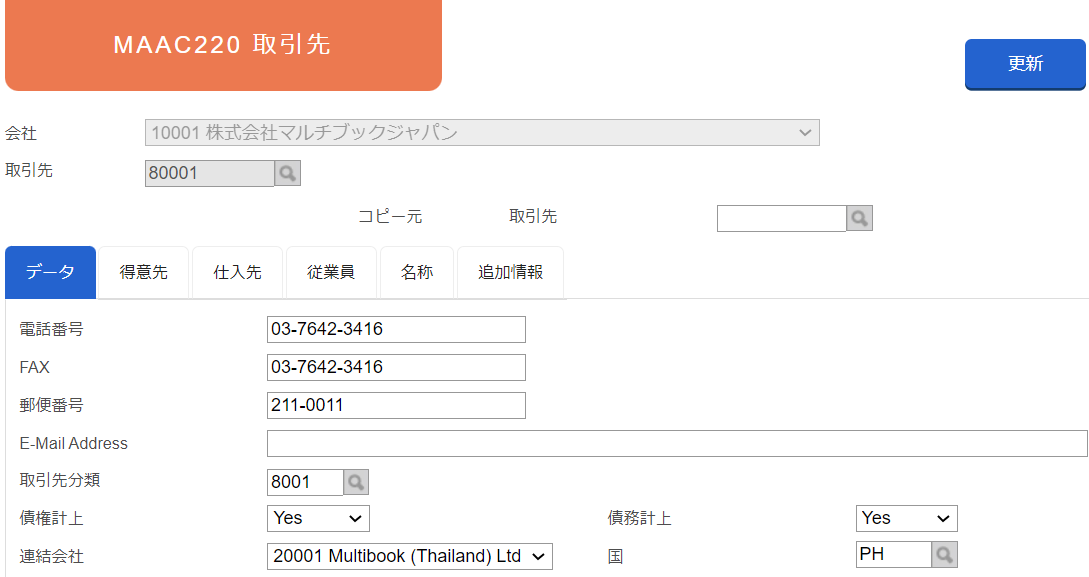Image resolution: width=1089 pixels, height=577 pixels.
Task: Select the 名称 tab
Action: click(417, 272)
